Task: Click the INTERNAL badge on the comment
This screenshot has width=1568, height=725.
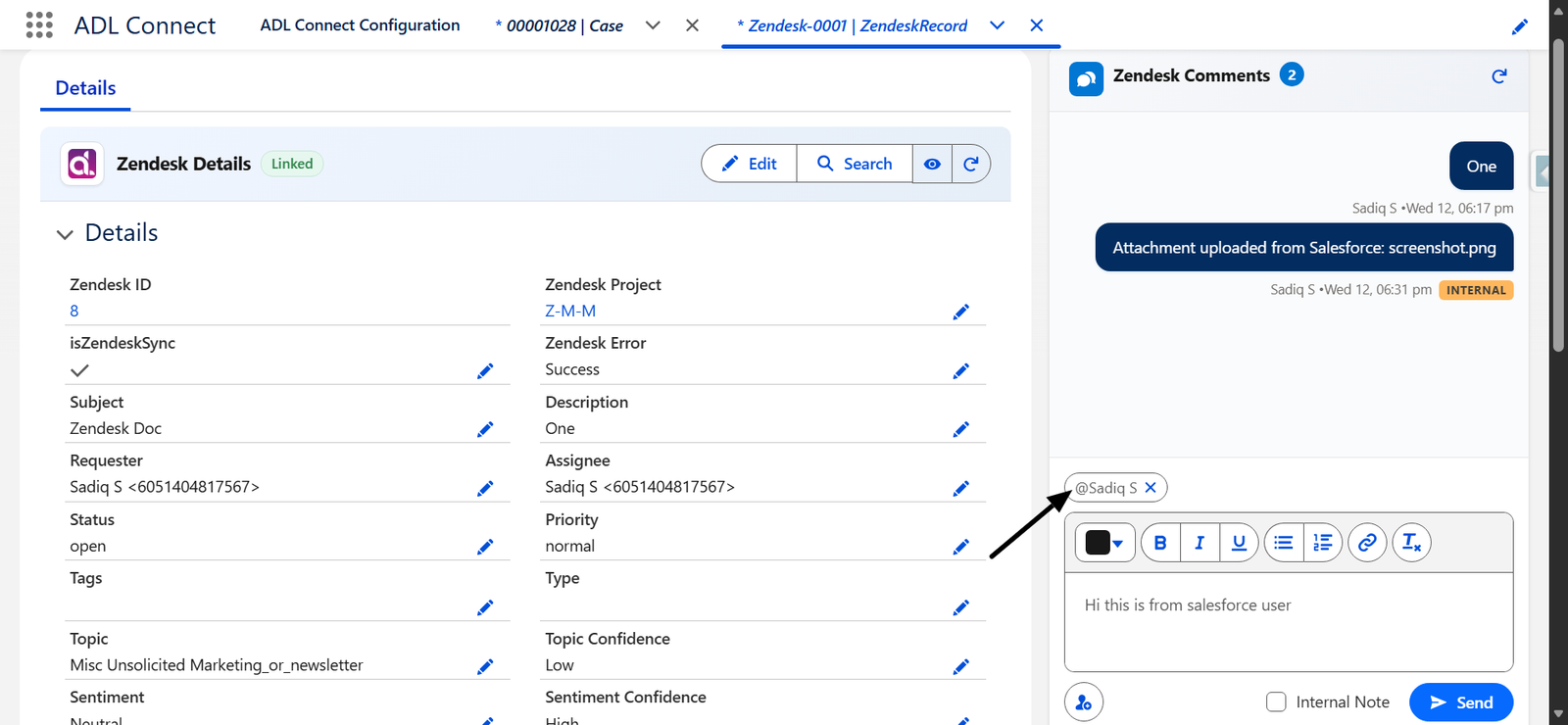Action: [x=1476, y=290]
